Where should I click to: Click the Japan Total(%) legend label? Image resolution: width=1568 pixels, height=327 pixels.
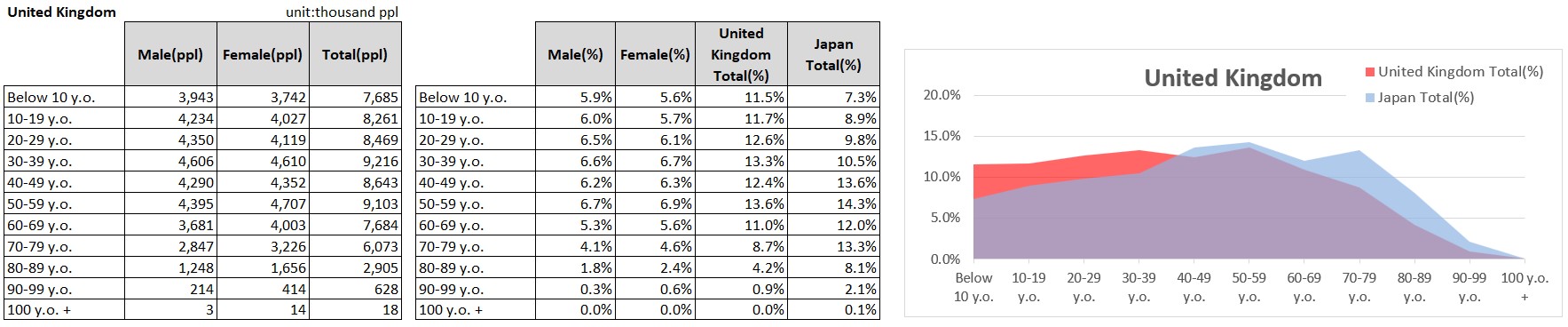coord(1426,98)
